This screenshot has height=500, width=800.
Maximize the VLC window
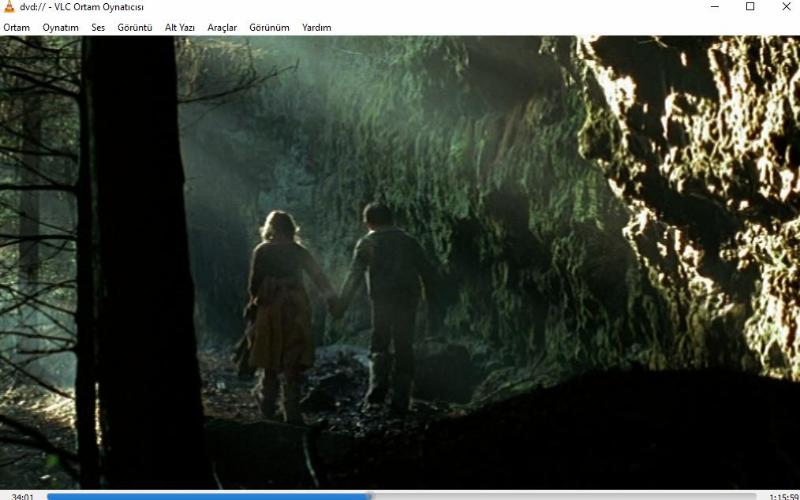click(x=750, y=7)
